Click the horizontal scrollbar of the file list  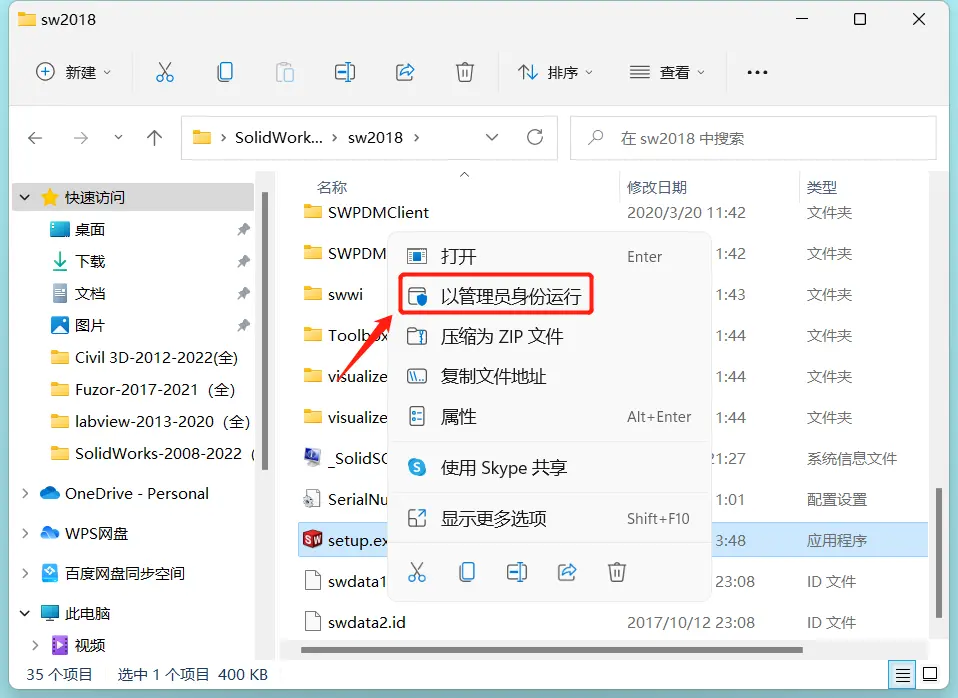pyautogui.click(x=552, y=650)
